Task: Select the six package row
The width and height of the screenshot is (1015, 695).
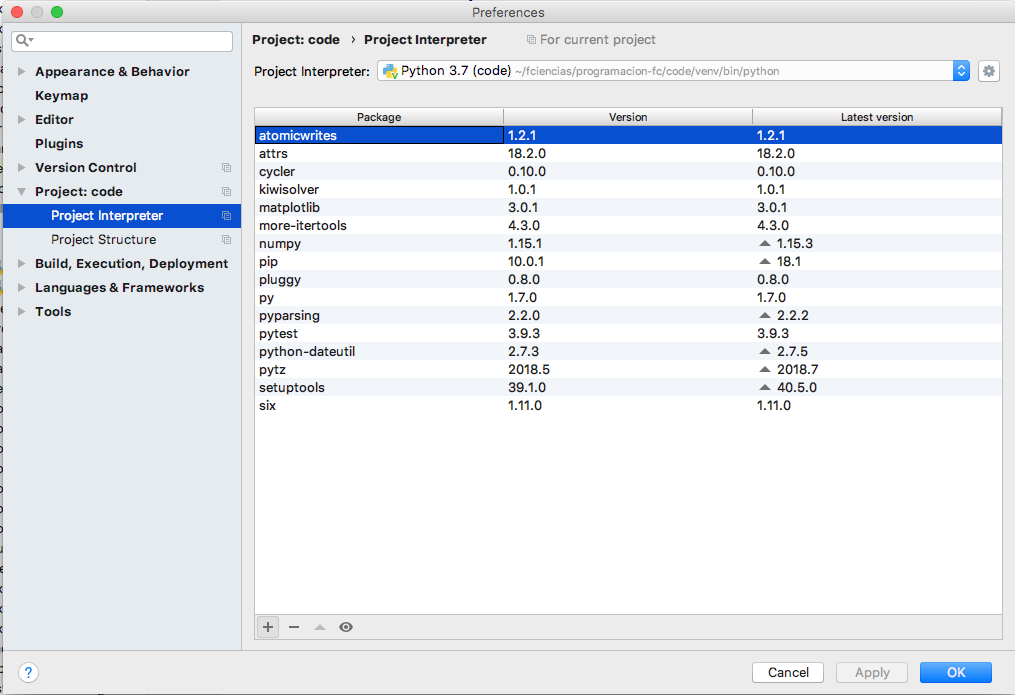Action: click(628, 406)
